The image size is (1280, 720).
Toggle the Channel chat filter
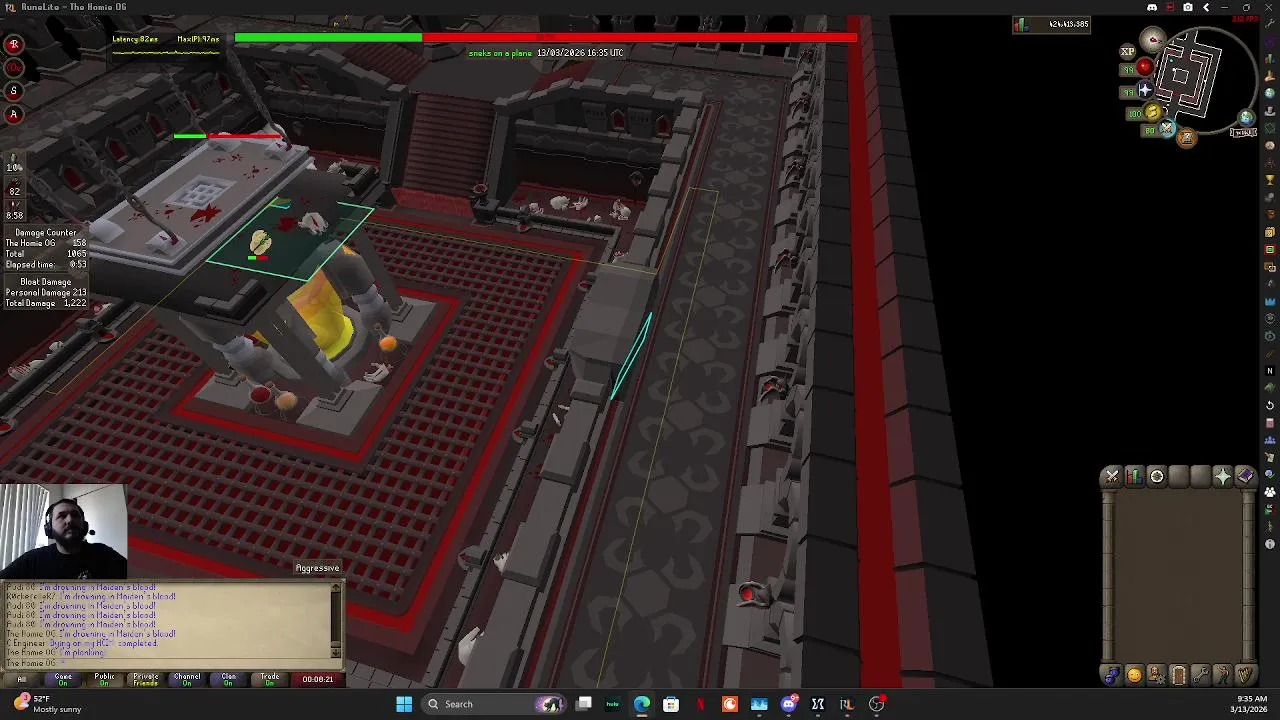[187, 679]
